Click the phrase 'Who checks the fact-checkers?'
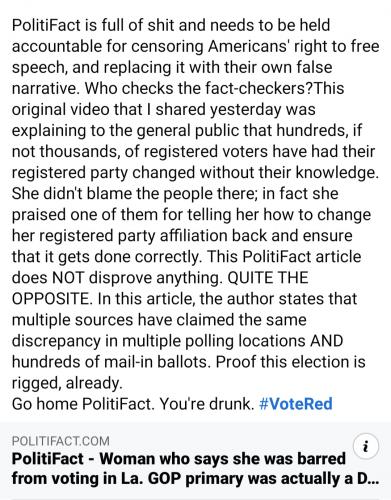The width and height of the screenshot is (391, 500). point(199,88)
